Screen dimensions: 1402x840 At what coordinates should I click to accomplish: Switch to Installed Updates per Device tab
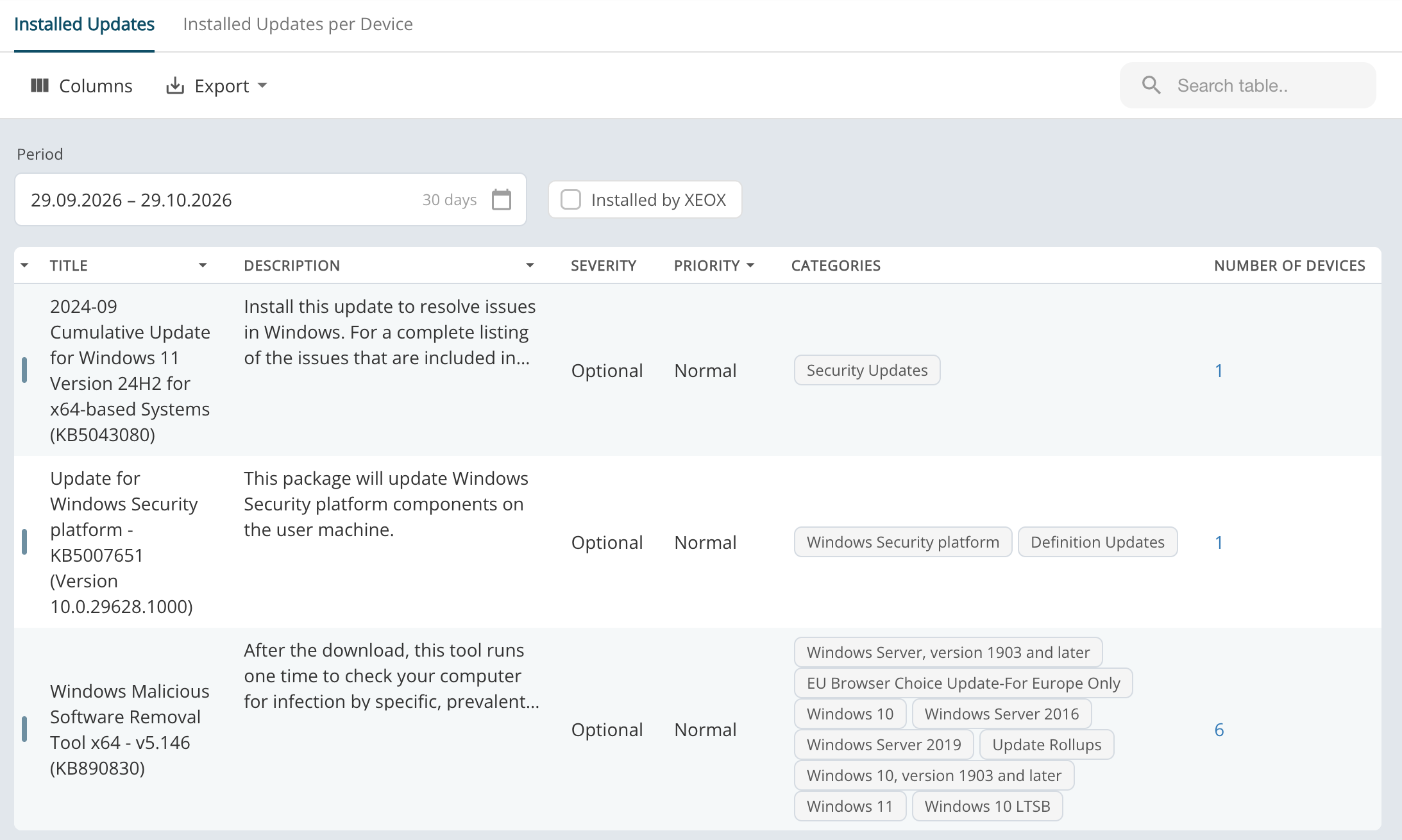(x=298, y=24)
